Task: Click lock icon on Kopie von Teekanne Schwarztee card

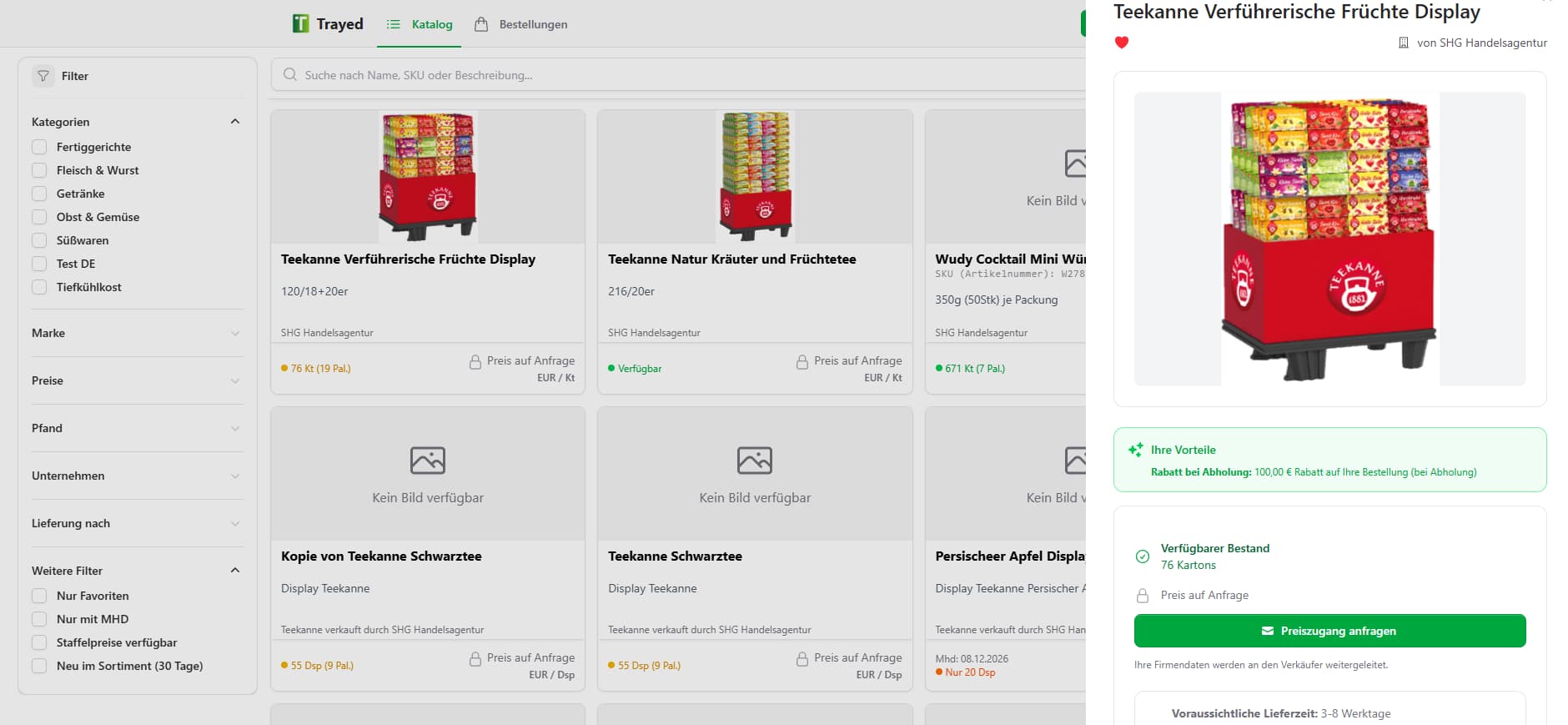Action: point(475,658)
